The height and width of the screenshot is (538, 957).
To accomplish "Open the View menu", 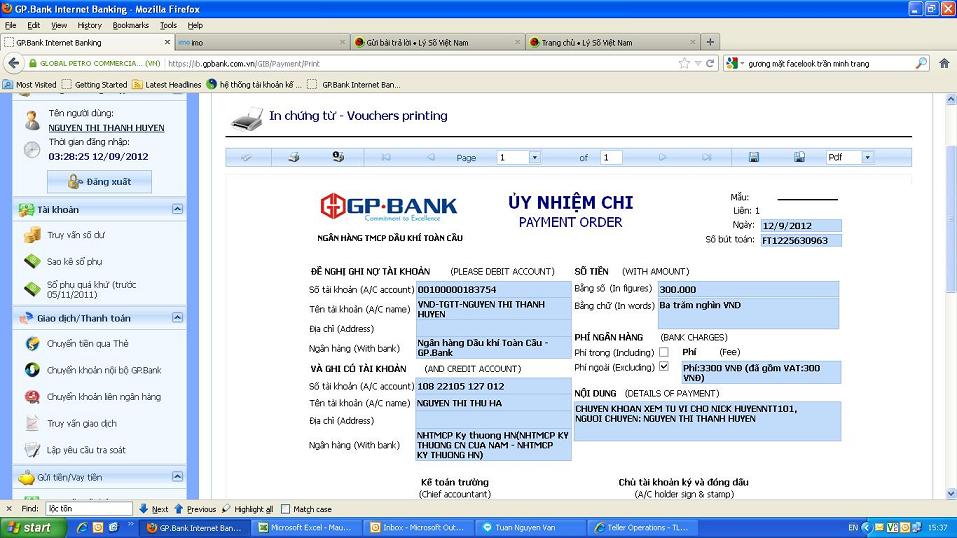I will tap(59, 26).
